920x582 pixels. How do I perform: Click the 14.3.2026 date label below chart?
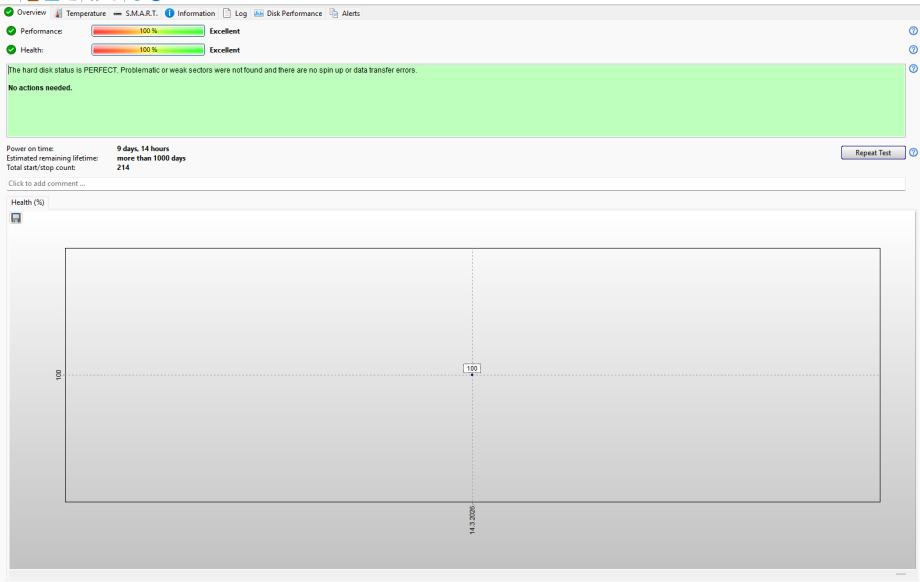(472, 519)
